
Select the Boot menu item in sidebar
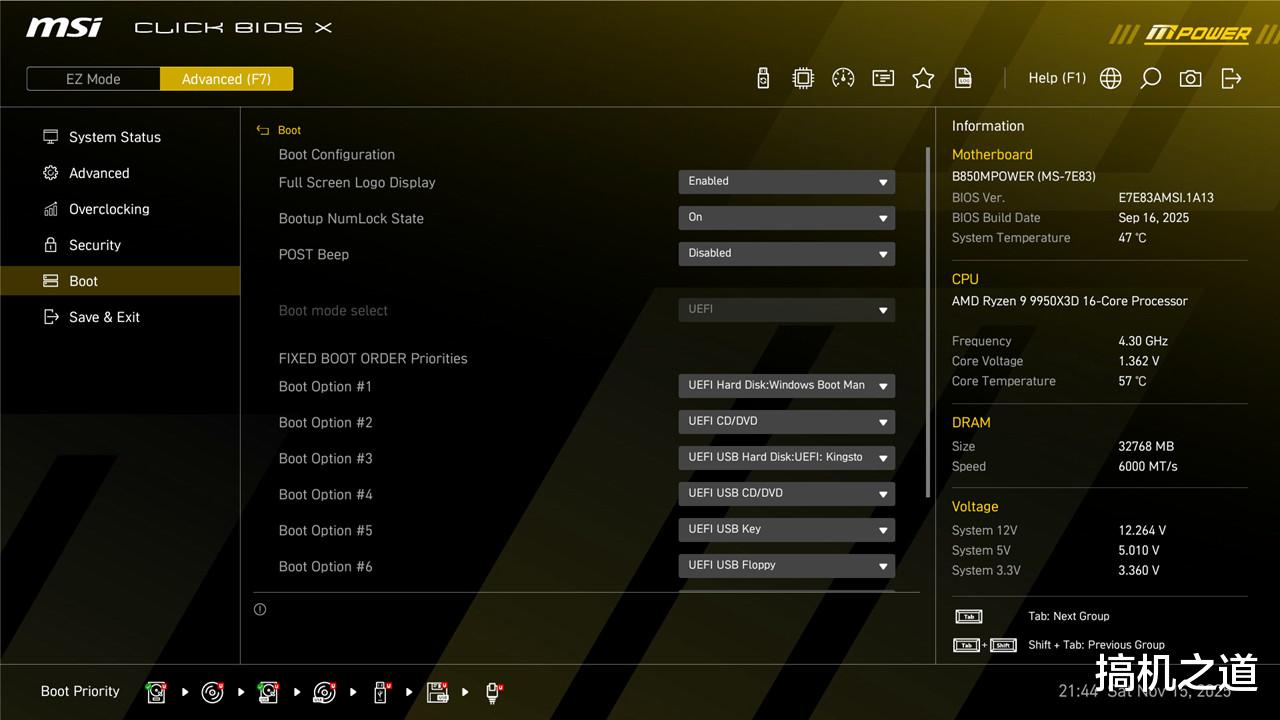pos(120,281)
